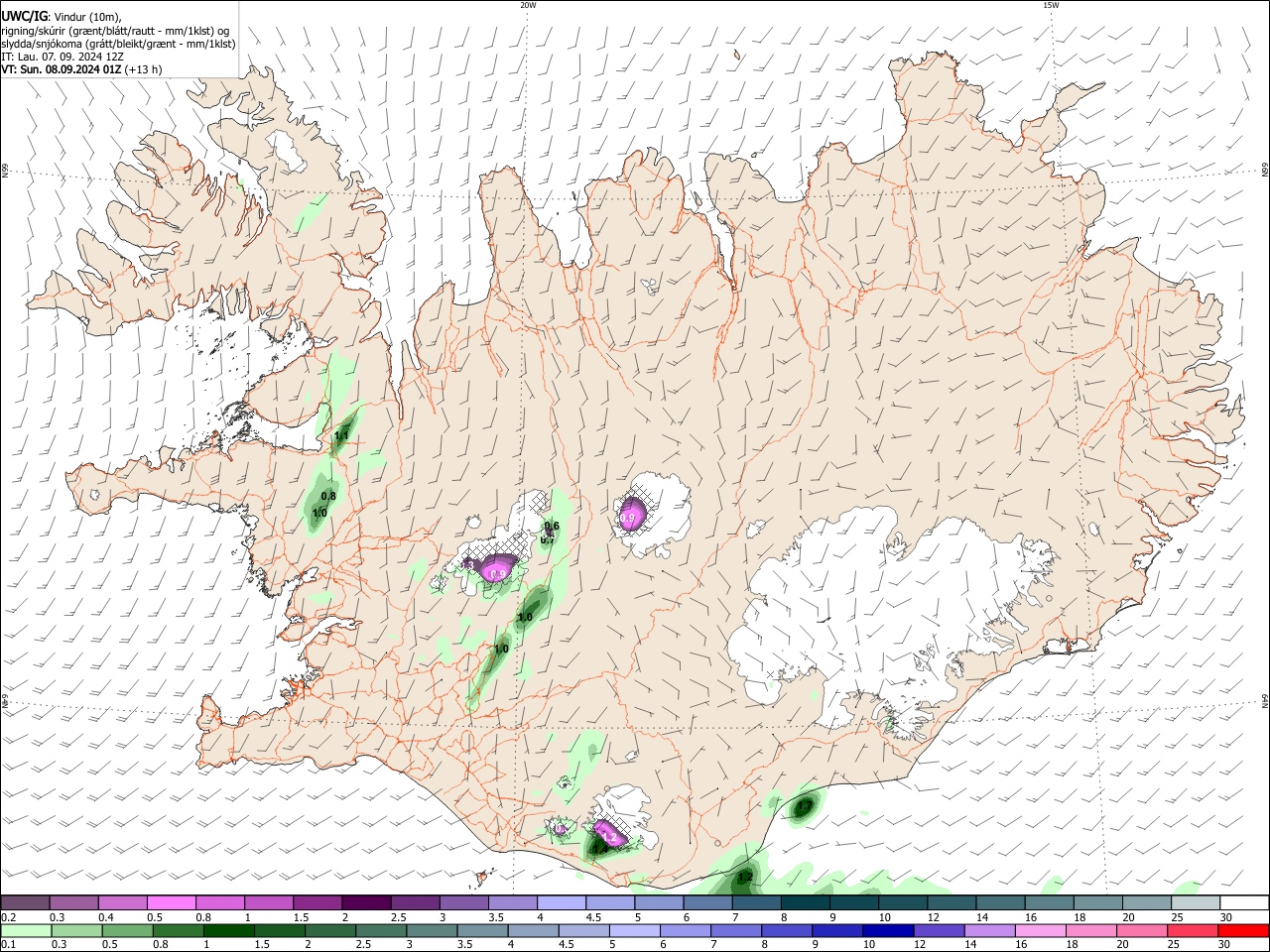Screen dimensions: 1270x952
Task: Select the 'slydda/snjókoma' legend description line
Action: click(x=118, y=44)
